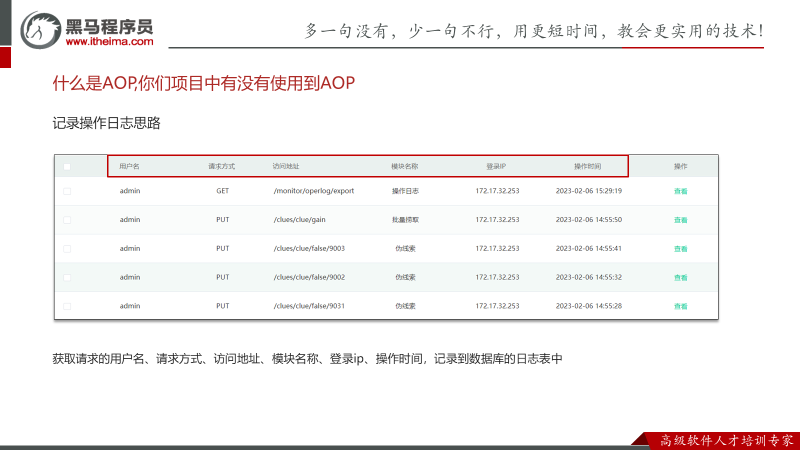Select the /monitor/operlog/export address cell
The width and height of the screenshot is (800, 450).
[314, 191]
